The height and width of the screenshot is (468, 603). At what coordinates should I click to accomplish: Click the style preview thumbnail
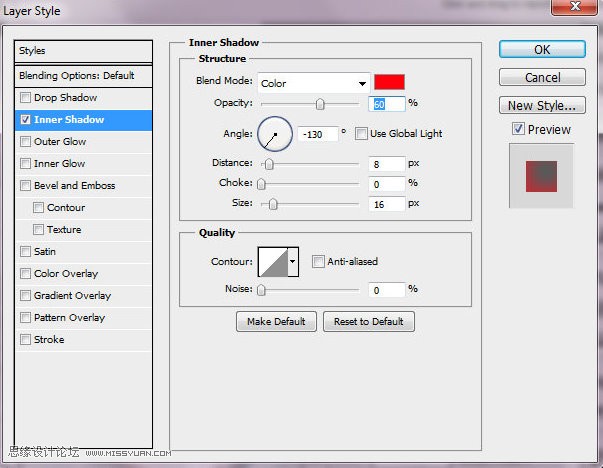541,176
